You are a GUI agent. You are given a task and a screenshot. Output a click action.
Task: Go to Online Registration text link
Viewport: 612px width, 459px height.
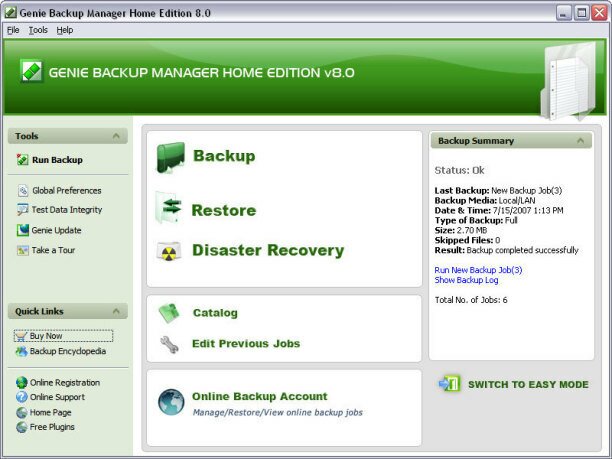(x=65, y=383)
